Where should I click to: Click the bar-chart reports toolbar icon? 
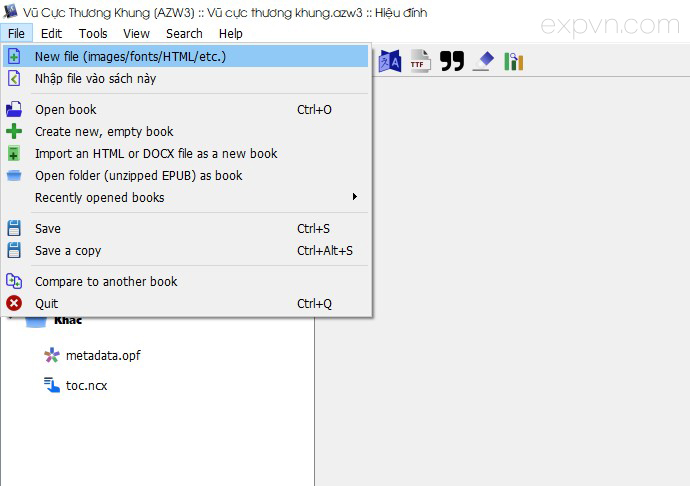coord(514,62)
